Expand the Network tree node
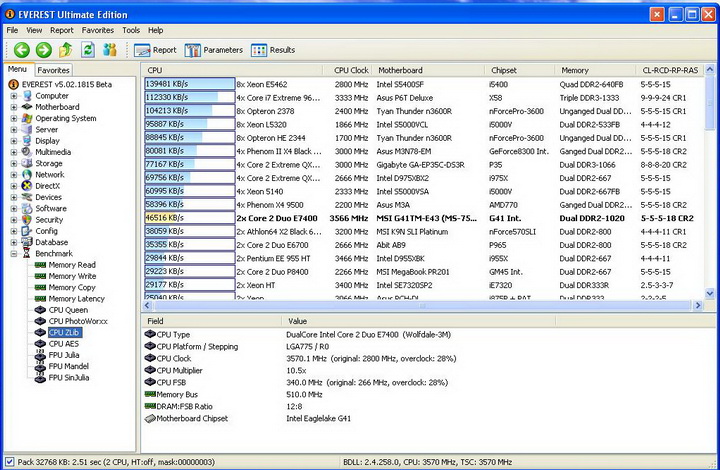720x470 pixels. coord(14,175)
